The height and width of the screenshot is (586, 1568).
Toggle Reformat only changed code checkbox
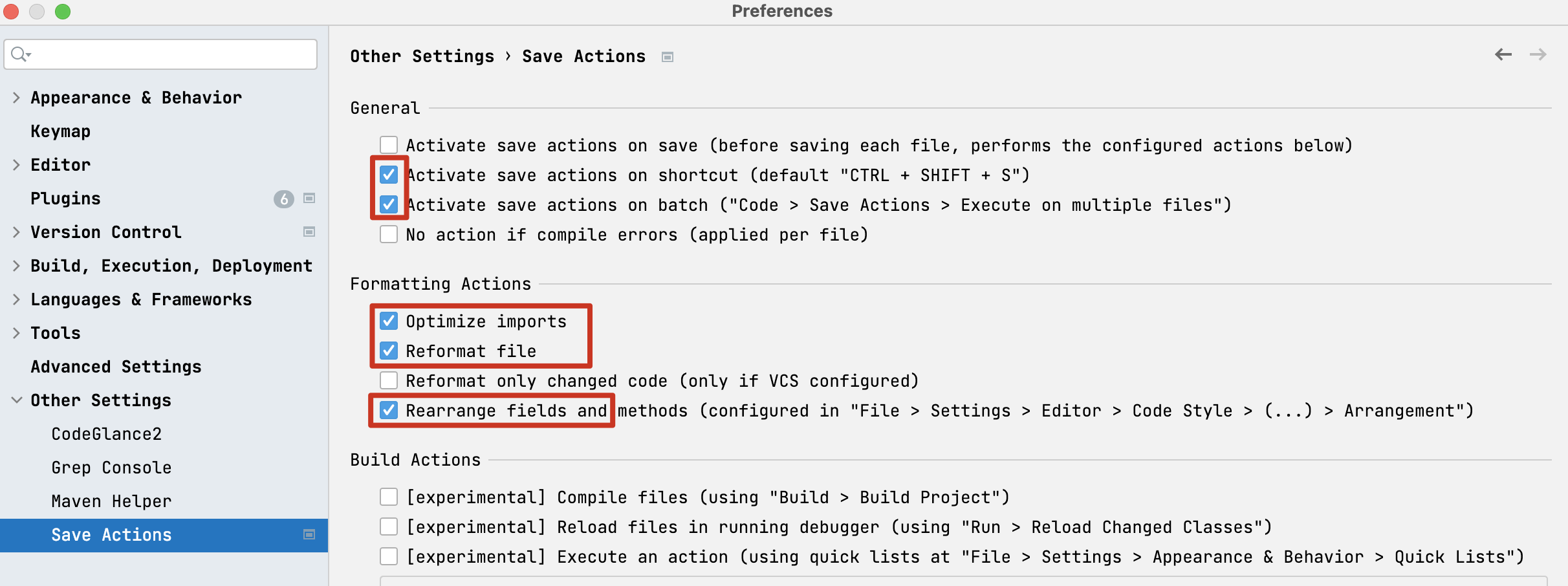389,380
